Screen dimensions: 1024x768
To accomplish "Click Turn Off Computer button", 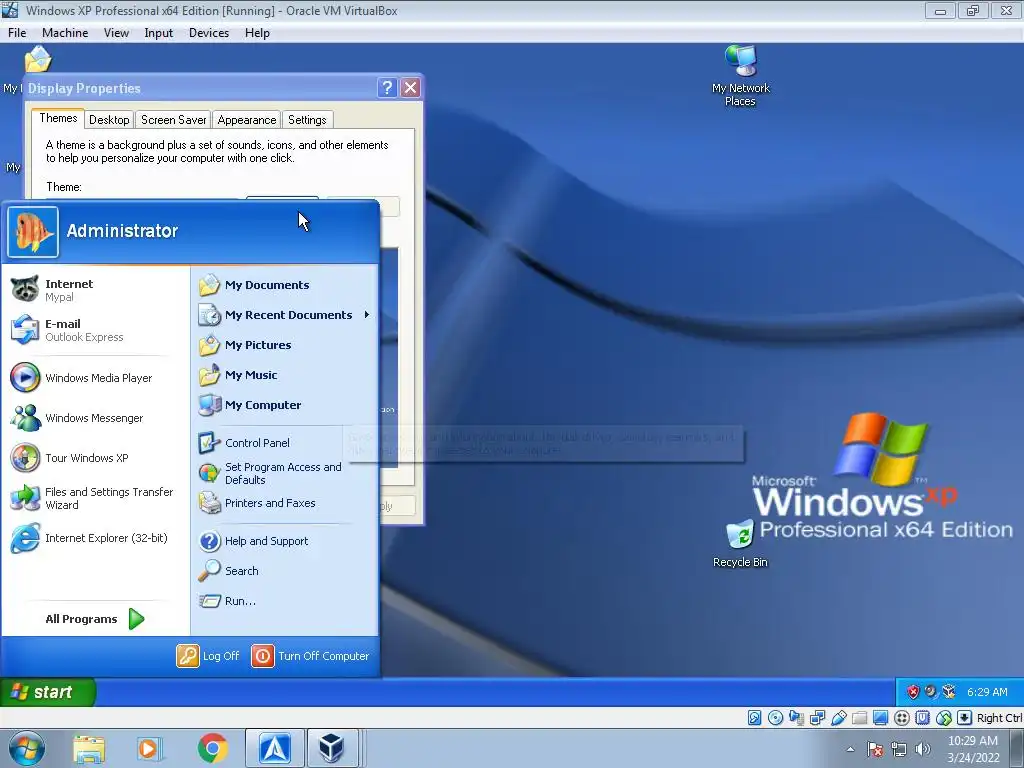I will point(311,656).
